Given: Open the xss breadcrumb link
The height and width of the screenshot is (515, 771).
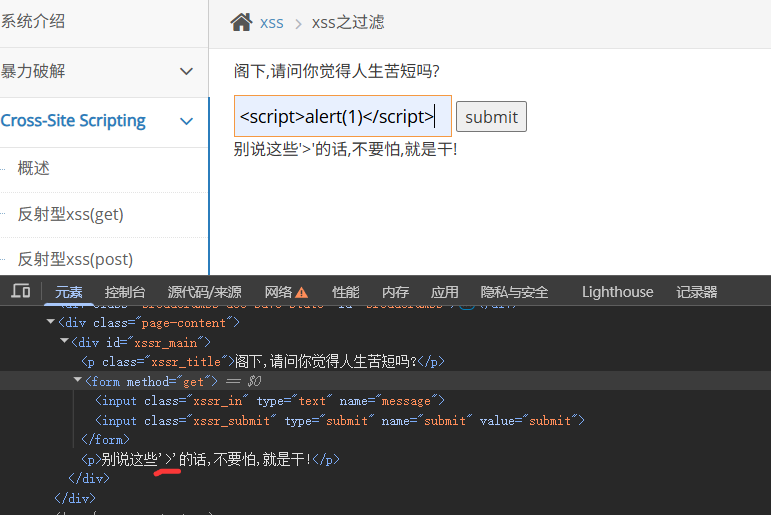Looking at the screenshot, I should tap(271, 23).
